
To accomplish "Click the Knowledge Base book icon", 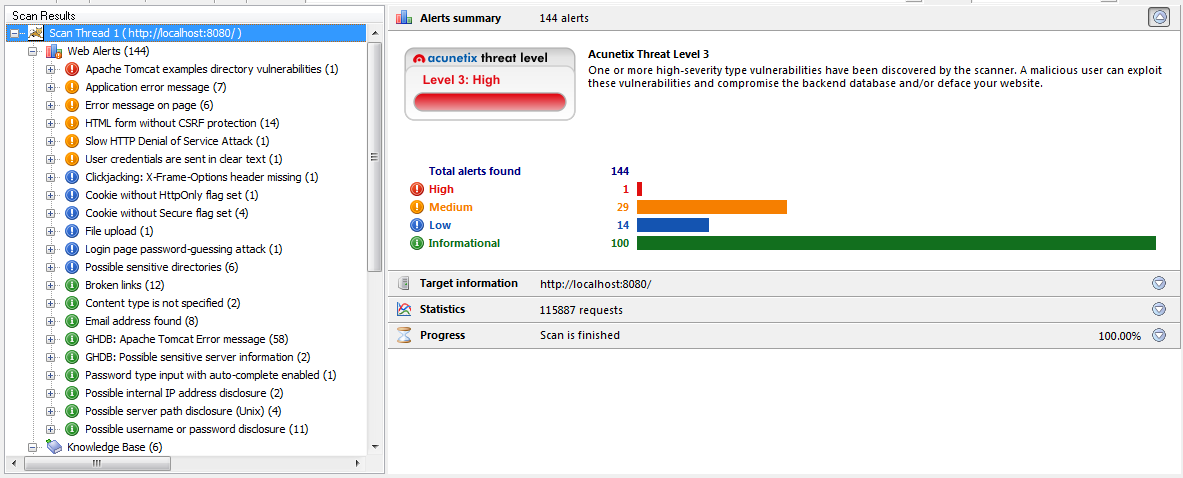I will coord(54,447).
